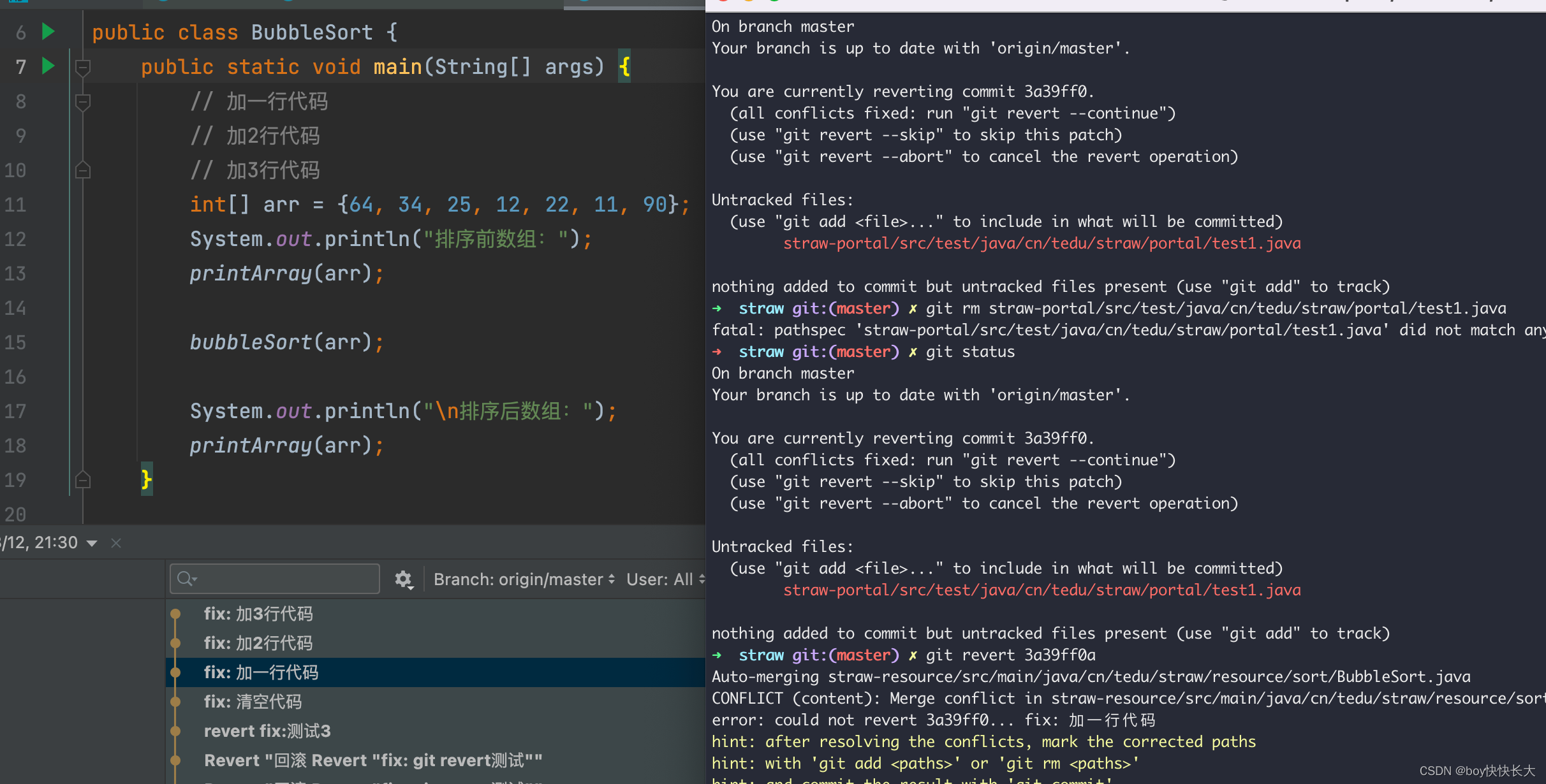1546x784 pixels.
Task: Close the tab next to 21:30 date
Action: [116, 543]
